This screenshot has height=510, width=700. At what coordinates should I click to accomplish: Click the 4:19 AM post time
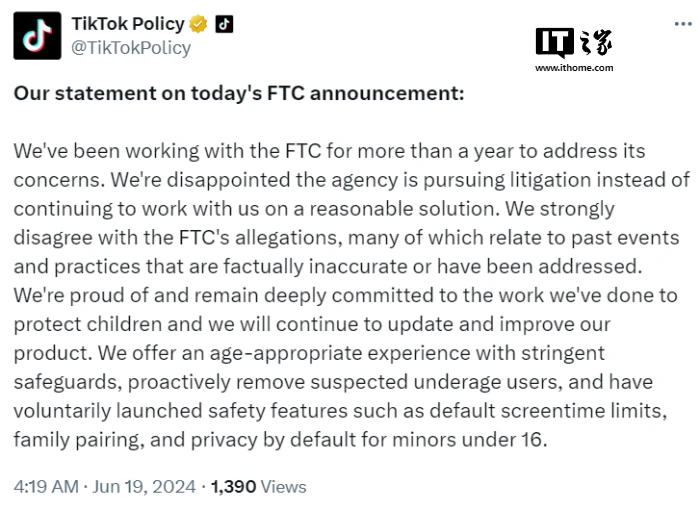(46, 487)
